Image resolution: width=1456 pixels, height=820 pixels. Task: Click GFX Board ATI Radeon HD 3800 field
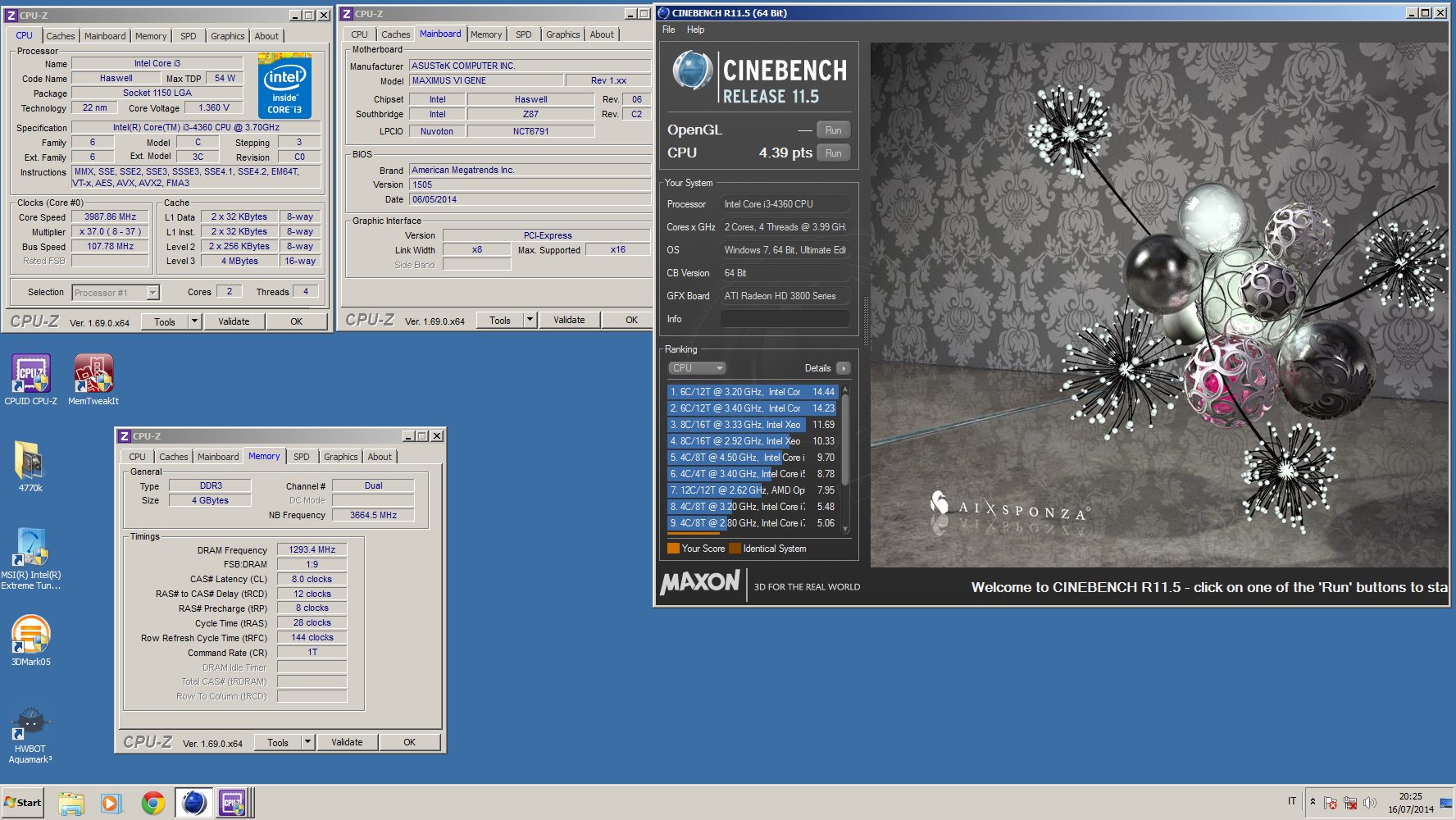tap(785, 296)
